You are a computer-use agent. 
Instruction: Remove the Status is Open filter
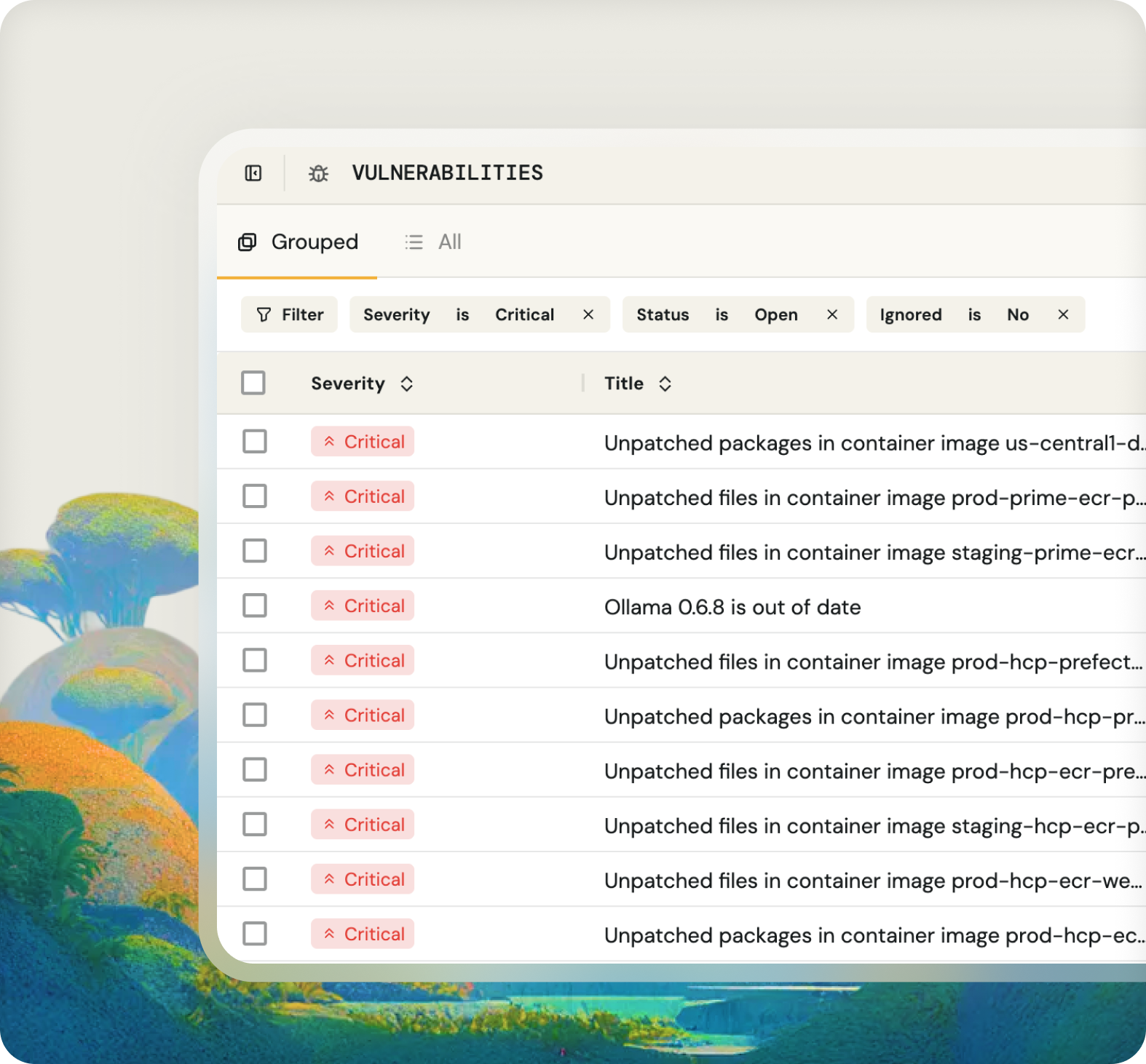click(x=832, y=314)
